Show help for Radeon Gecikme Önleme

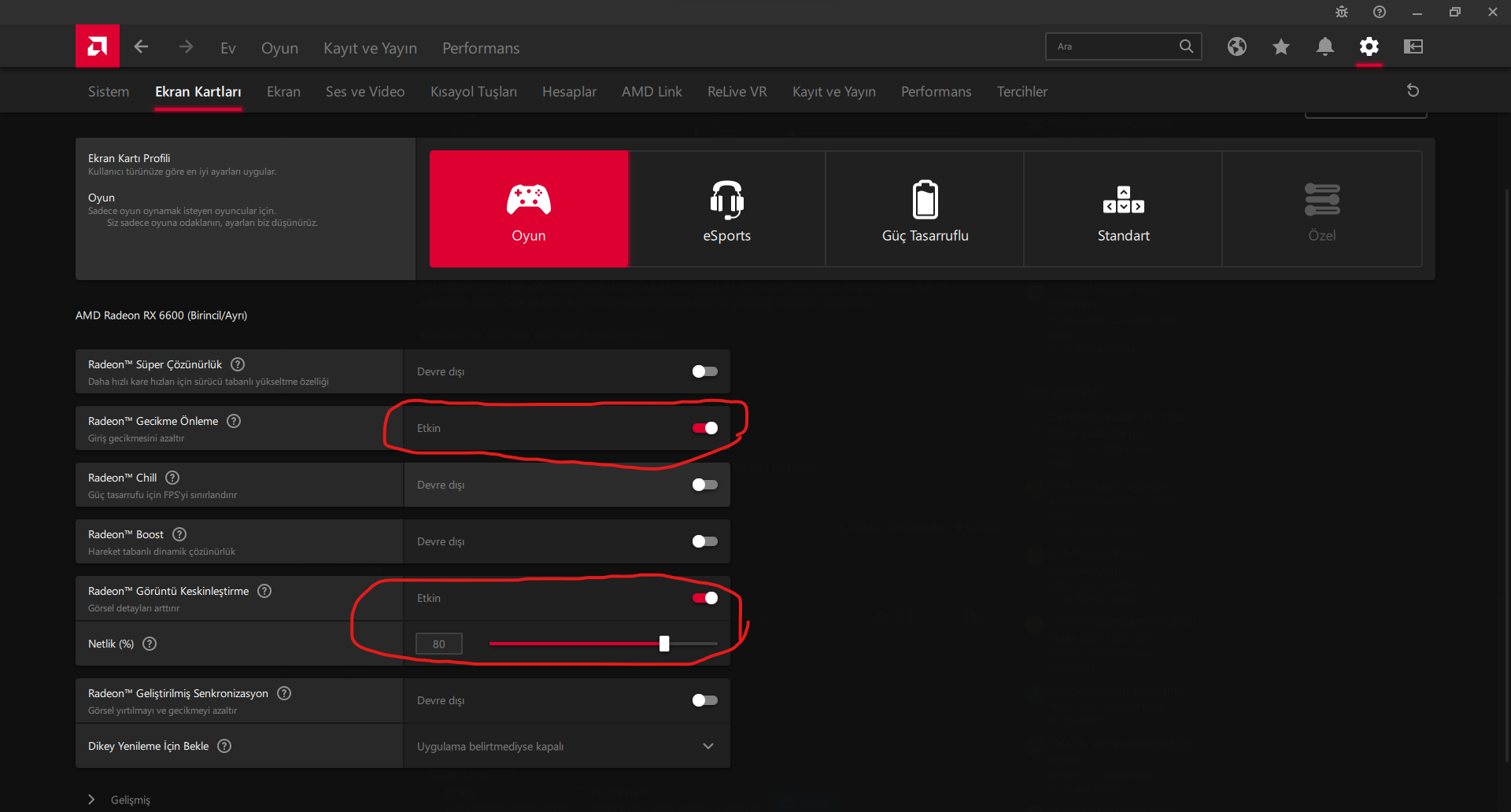234,421
